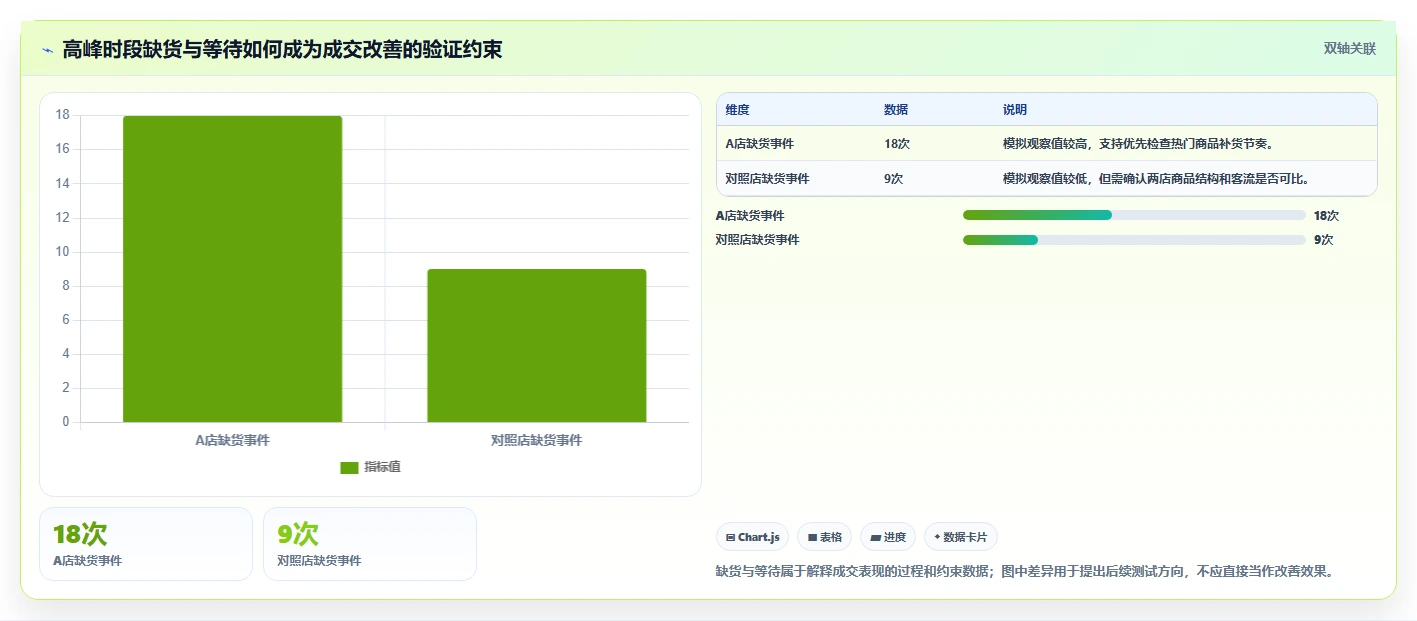The height and width of the screenshot is (621, 1417).
Task: Click the Chart.js tag
Action: (752, 537)
